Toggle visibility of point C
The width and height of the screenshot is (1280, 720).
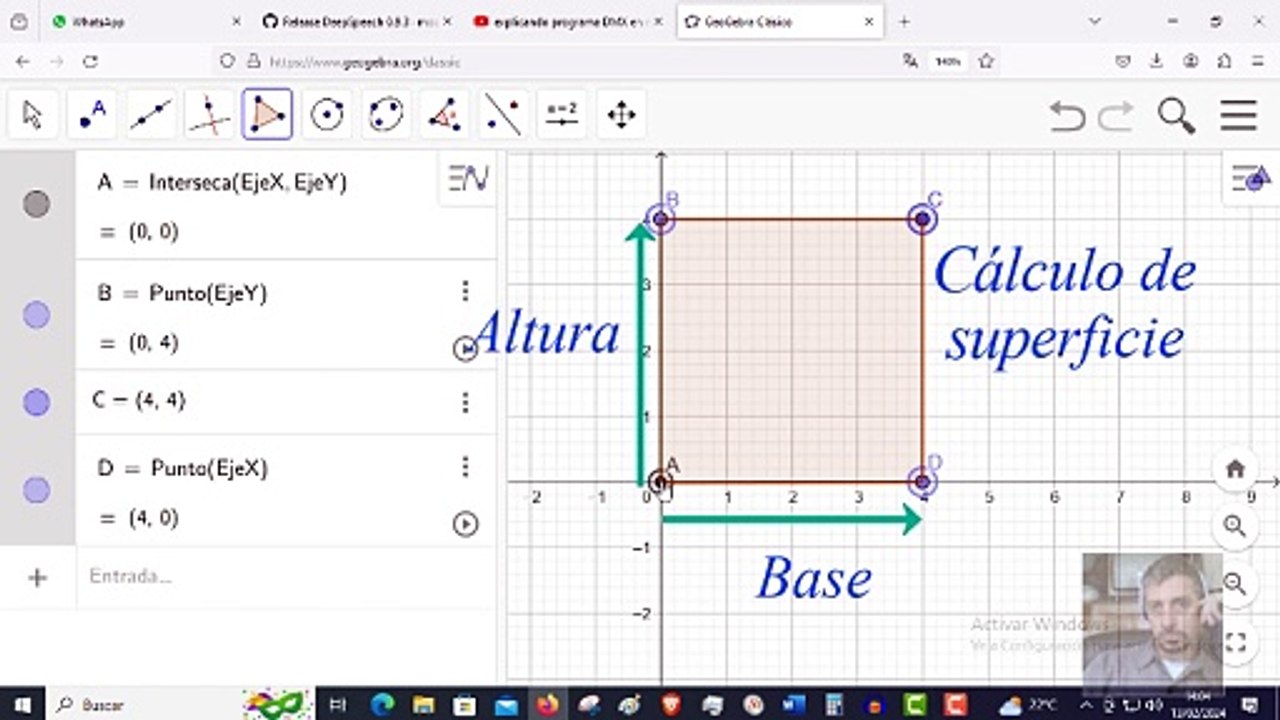(37, 402)
